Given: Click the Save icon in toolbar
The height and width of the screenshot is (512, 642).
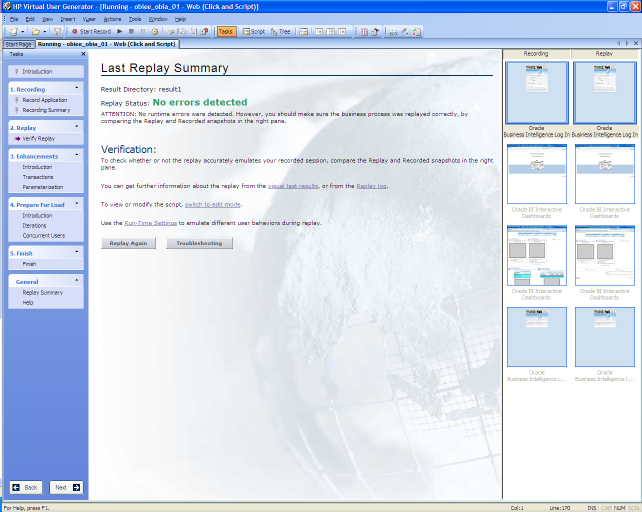Looking at the screenshot, I should tap(57, 31).
